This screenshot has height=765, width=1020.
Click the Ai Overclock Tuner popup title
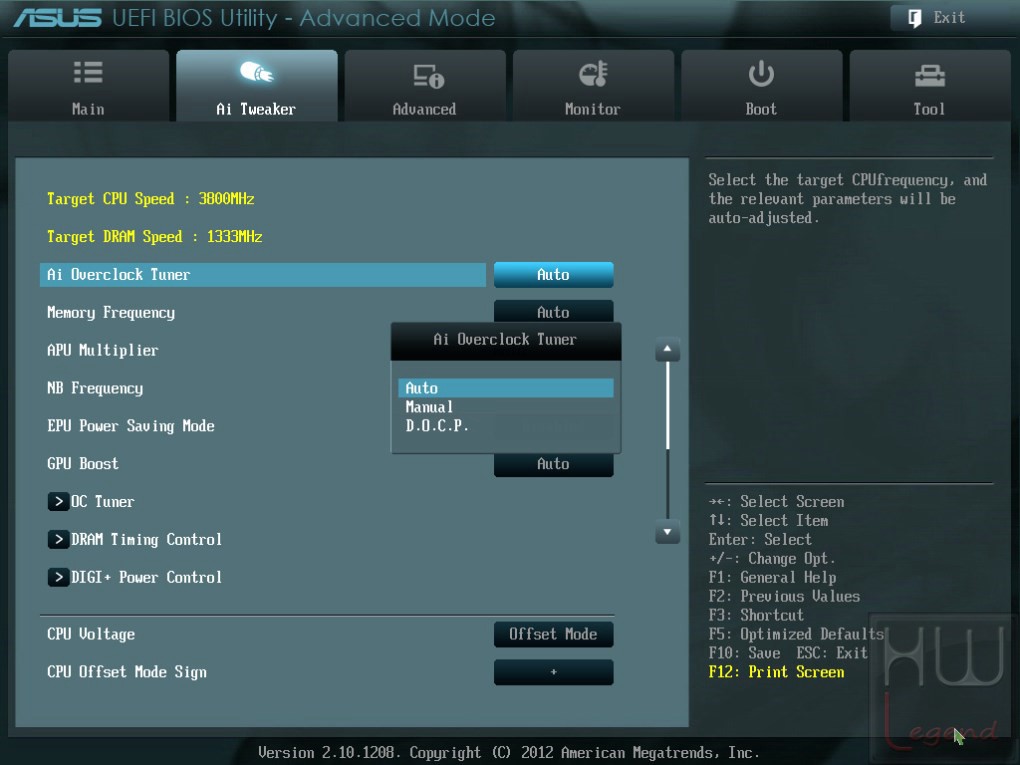coord(505,340)
